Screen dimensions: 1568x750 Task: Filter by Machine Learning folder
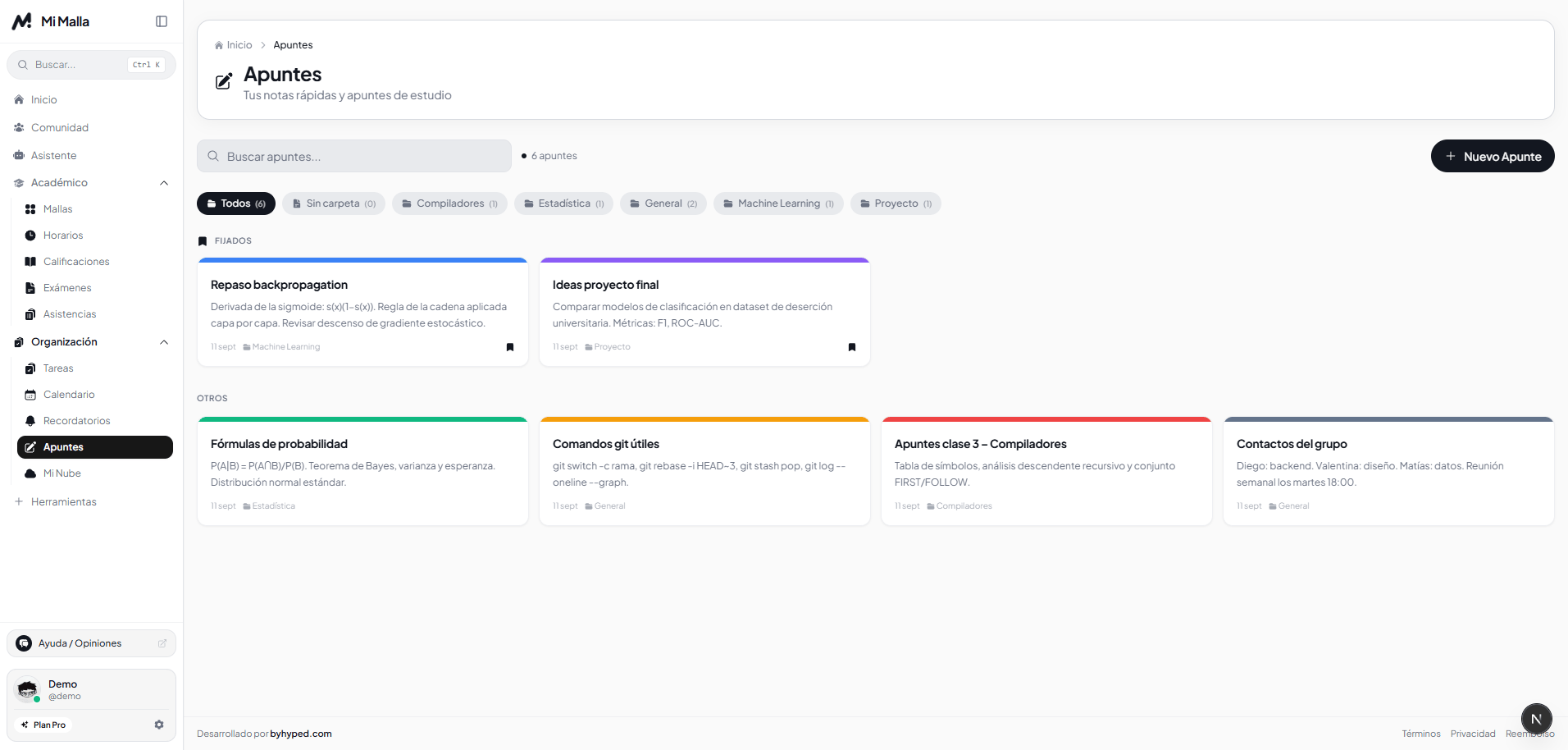pos(778,204)
